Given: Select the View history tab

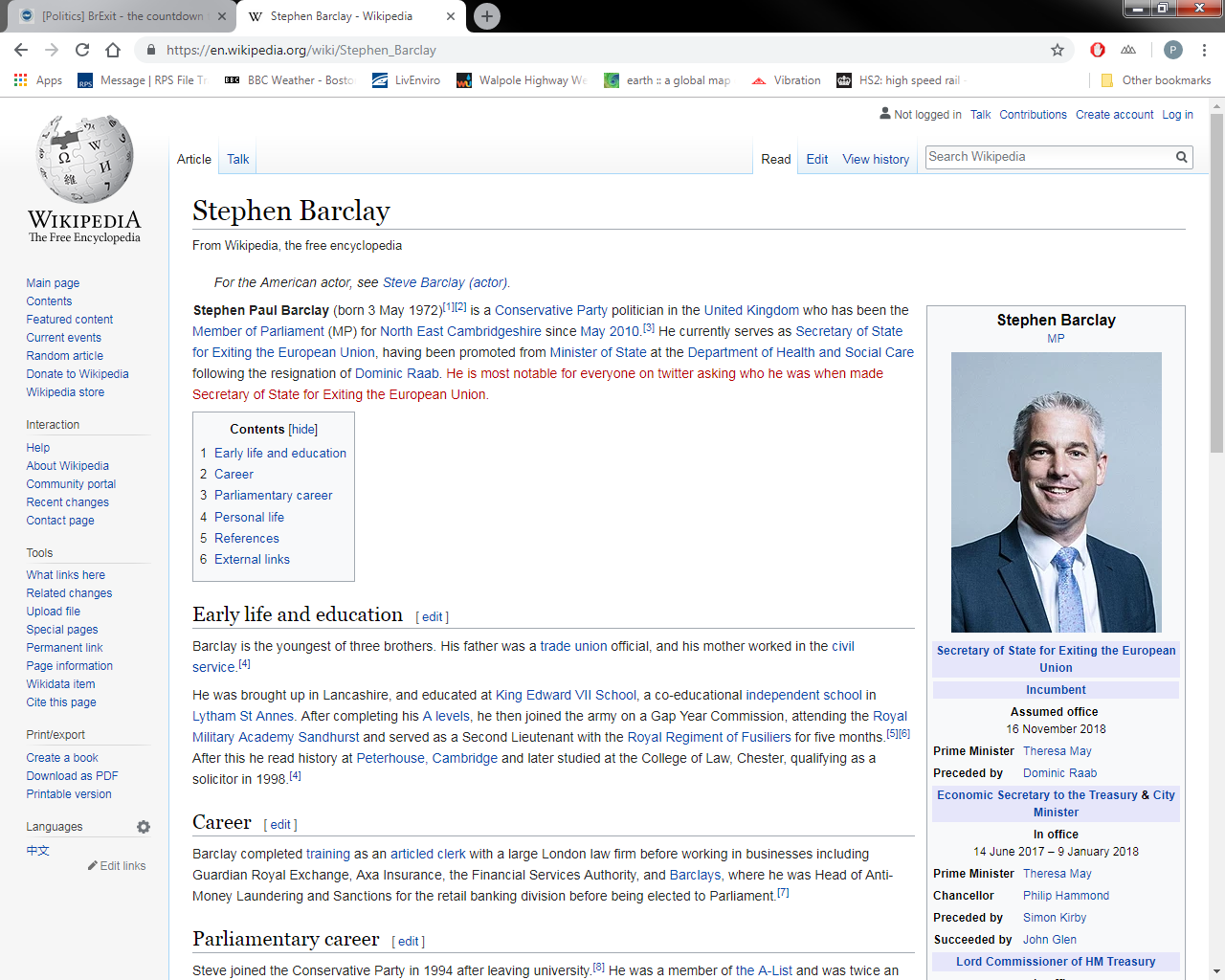Looking at the screenshot, I should point(876,160).
